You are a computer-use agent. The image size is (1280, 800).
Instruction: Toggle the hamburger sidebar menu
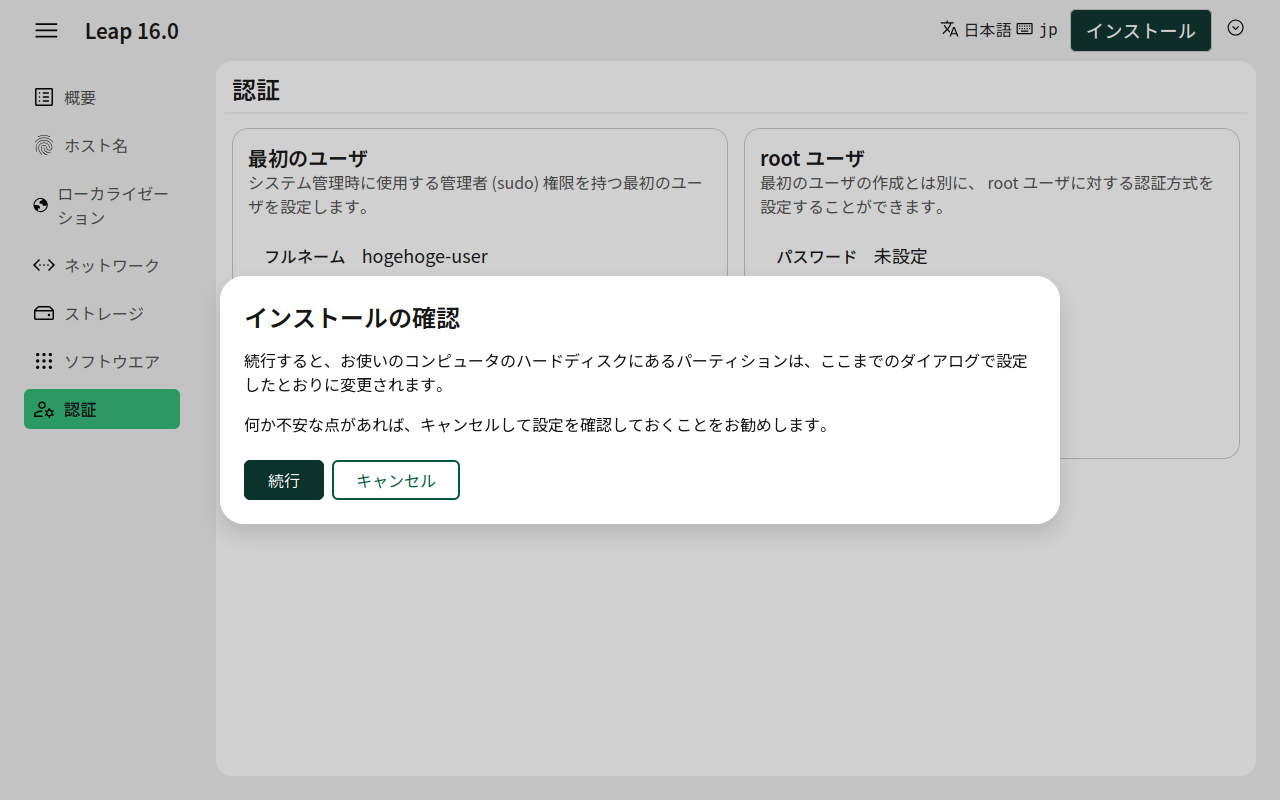click(46, 30)
